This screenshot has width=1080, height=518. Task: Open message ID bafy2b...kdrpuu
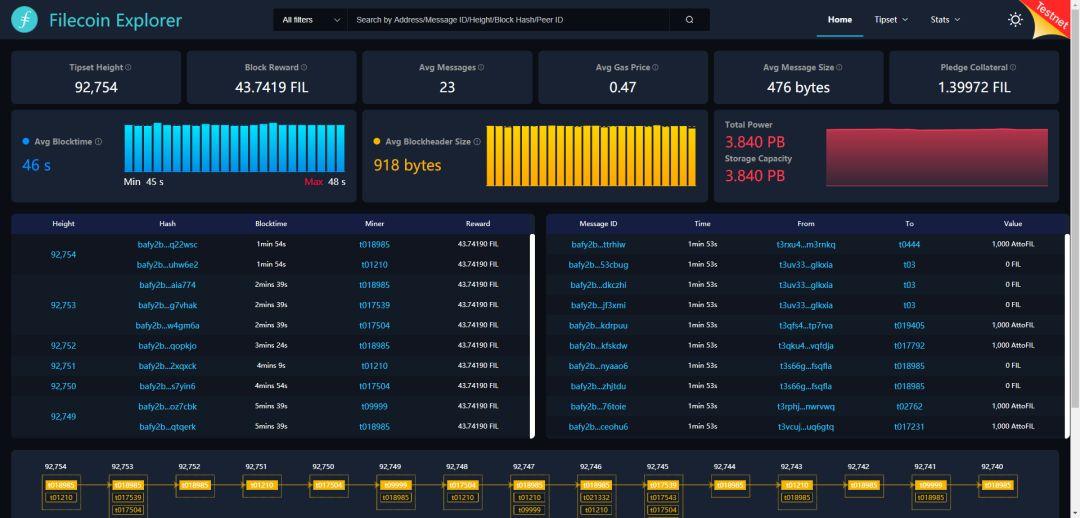(599, 325)
